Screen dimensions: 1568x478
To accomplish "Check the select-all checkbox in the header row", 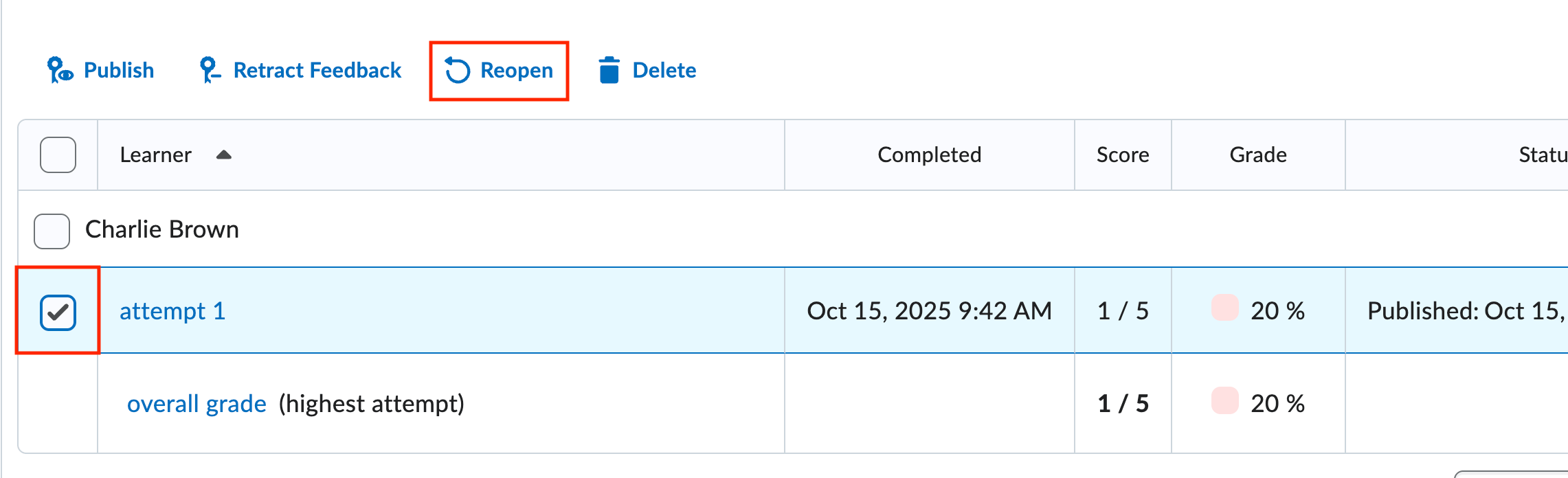I will point(58,155).
